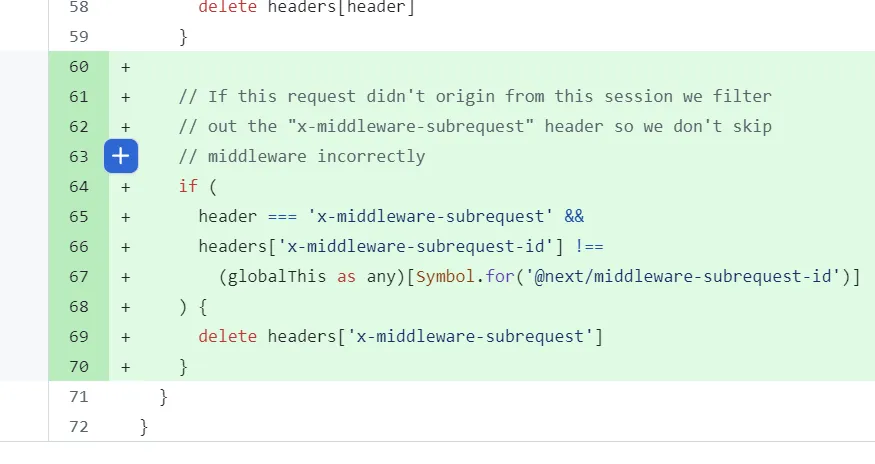Screen dimensions: 875x464
Task: Select line number 65 in the diff
Action: point(79,217)
